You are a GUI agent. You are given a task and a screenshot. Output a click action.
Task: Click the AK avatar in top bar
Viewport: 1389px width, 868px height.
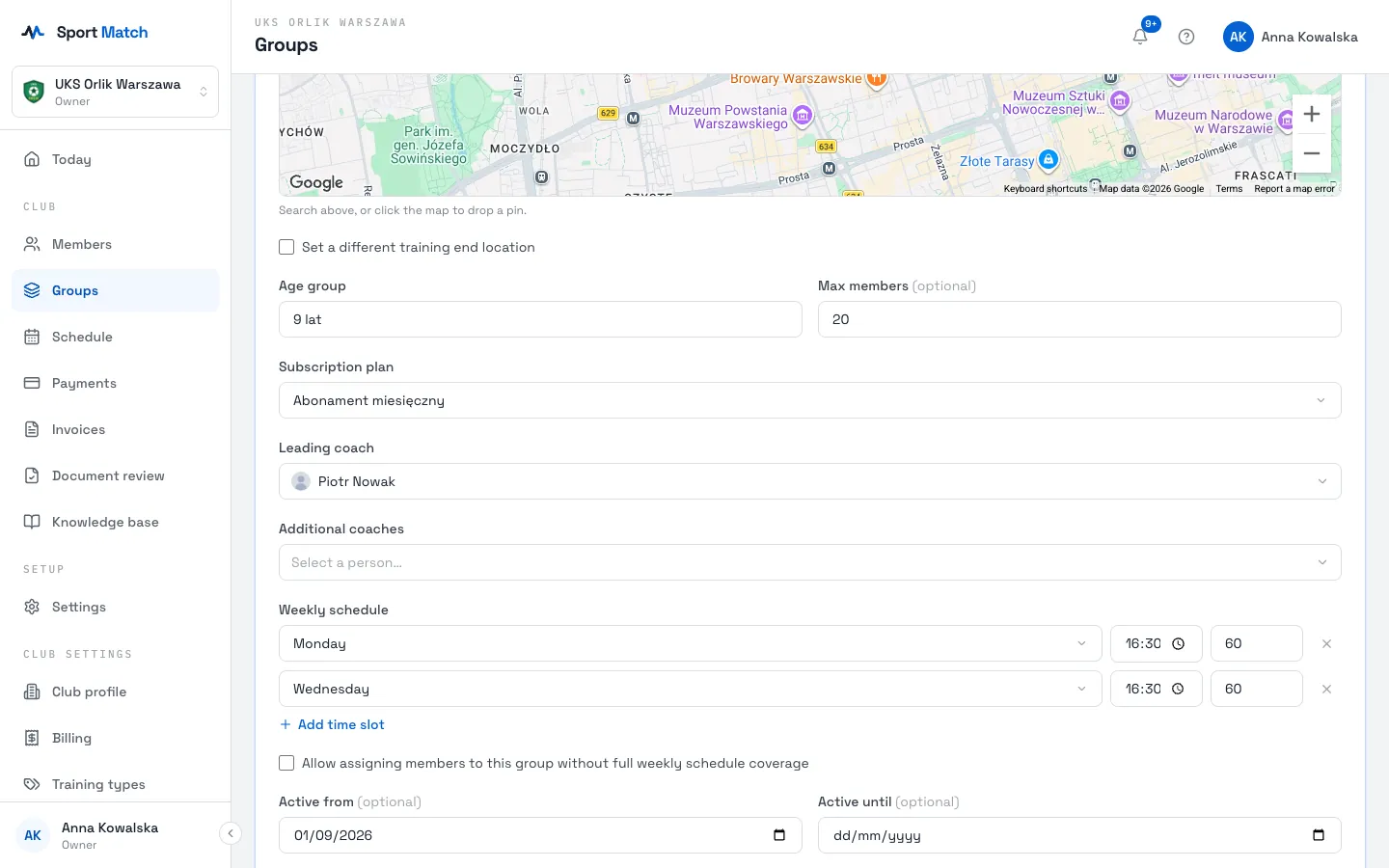(1239, 37)
